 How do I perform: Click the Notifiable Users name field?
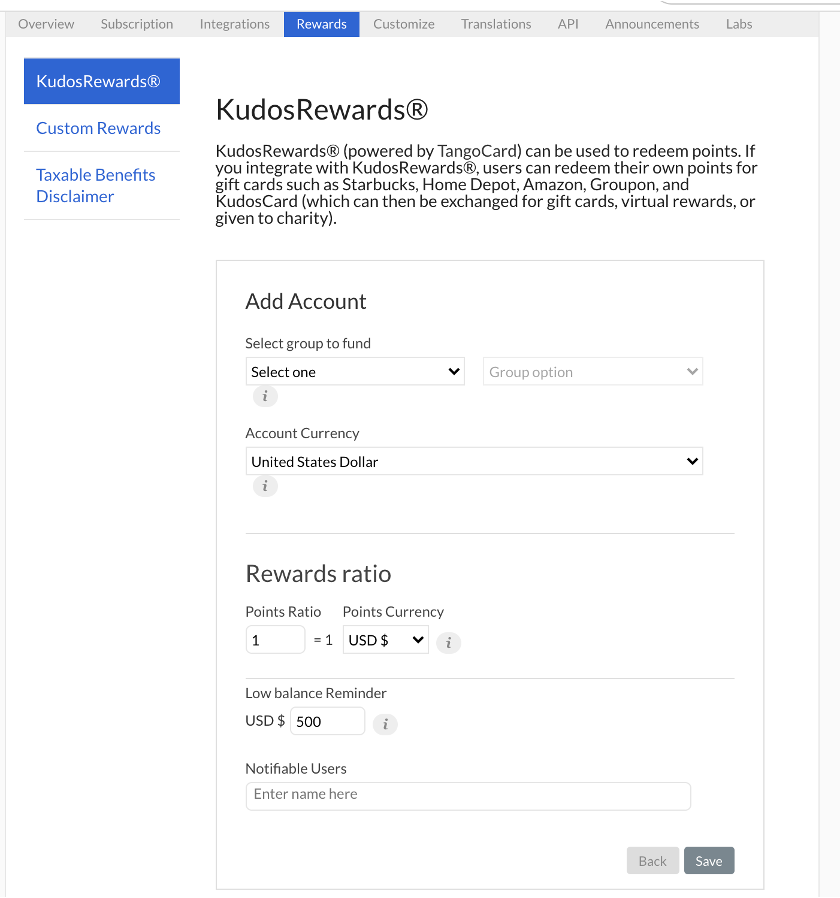(468, 796)
